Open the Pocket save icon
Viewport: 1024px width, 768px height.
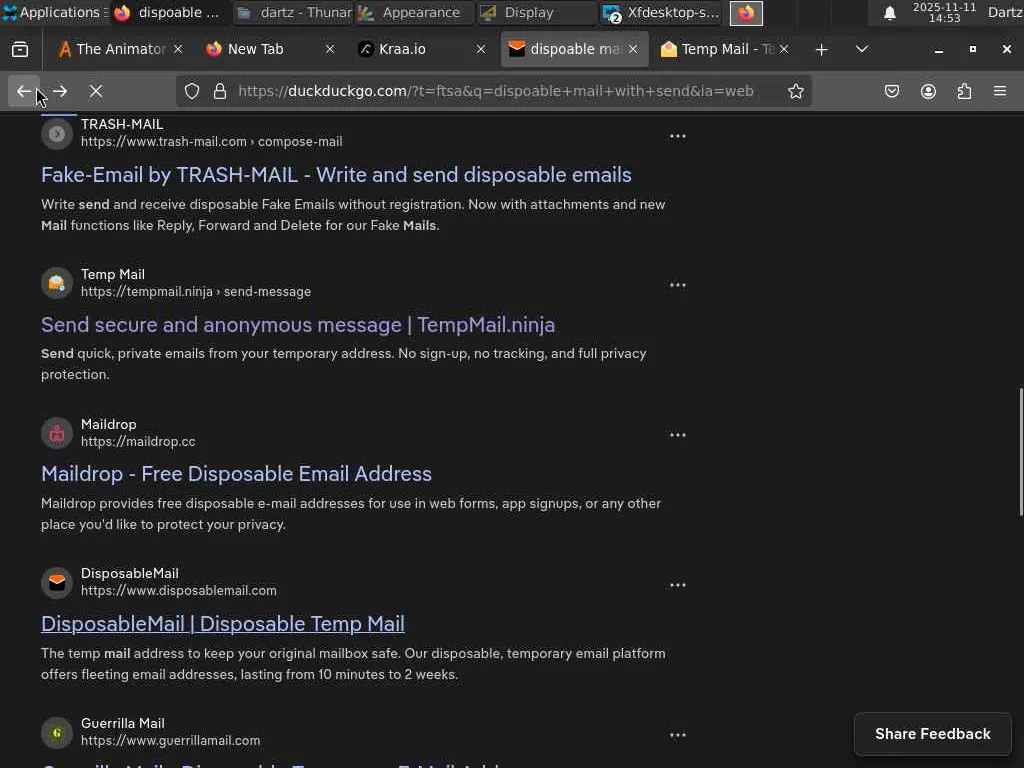click(892, 91)
